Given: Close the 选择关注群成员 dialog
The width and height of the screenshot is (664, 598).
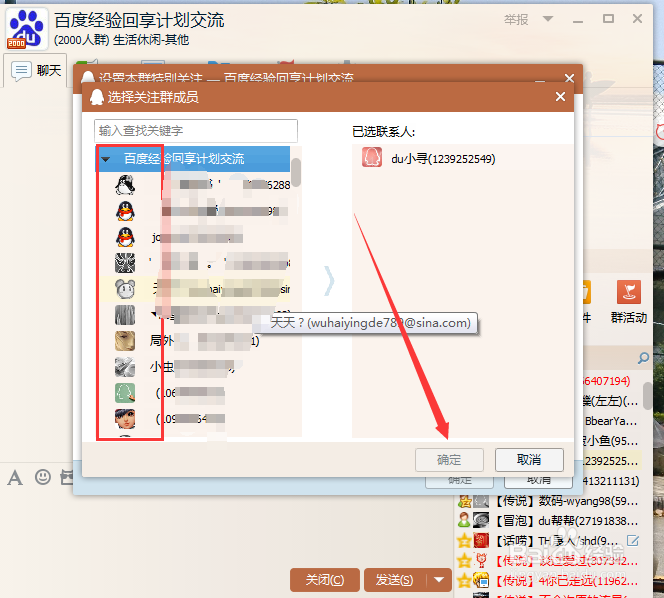Looking at the screenshot, I should click(560, 97).
